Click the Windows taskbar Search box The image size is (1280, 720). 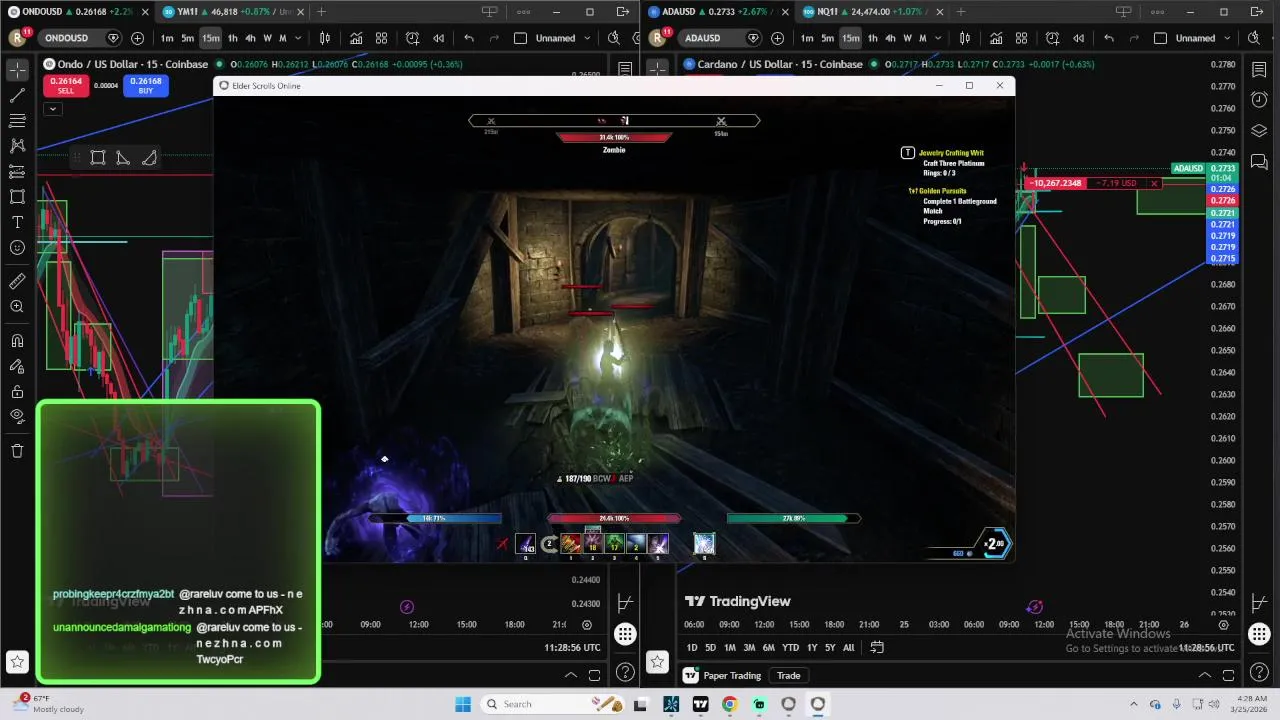[553, 704]
